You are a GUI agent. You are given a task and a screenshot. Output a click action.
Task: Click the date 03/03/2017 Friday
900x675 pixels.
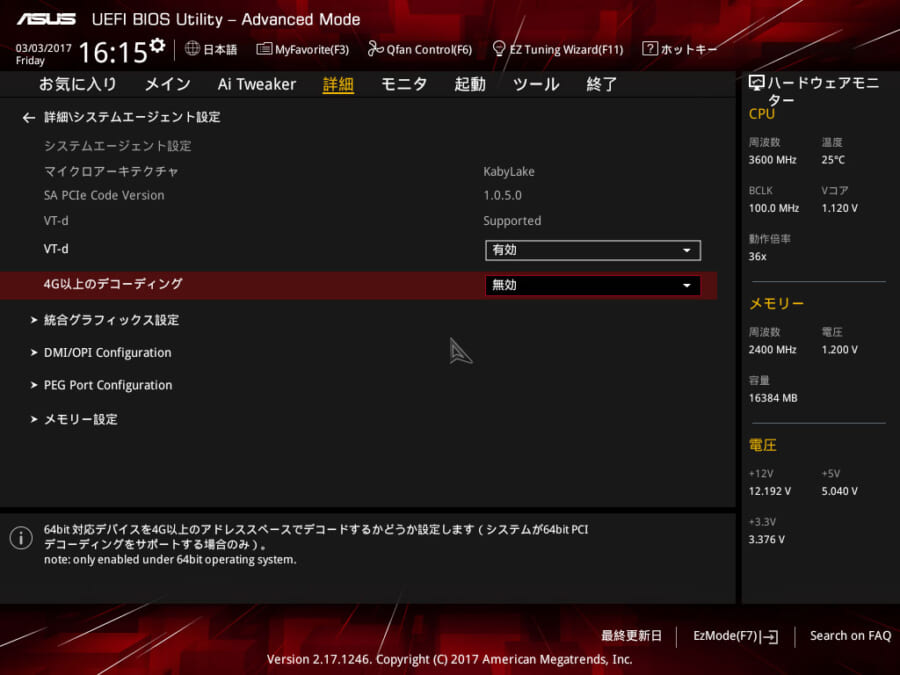(x=43, y=54)
